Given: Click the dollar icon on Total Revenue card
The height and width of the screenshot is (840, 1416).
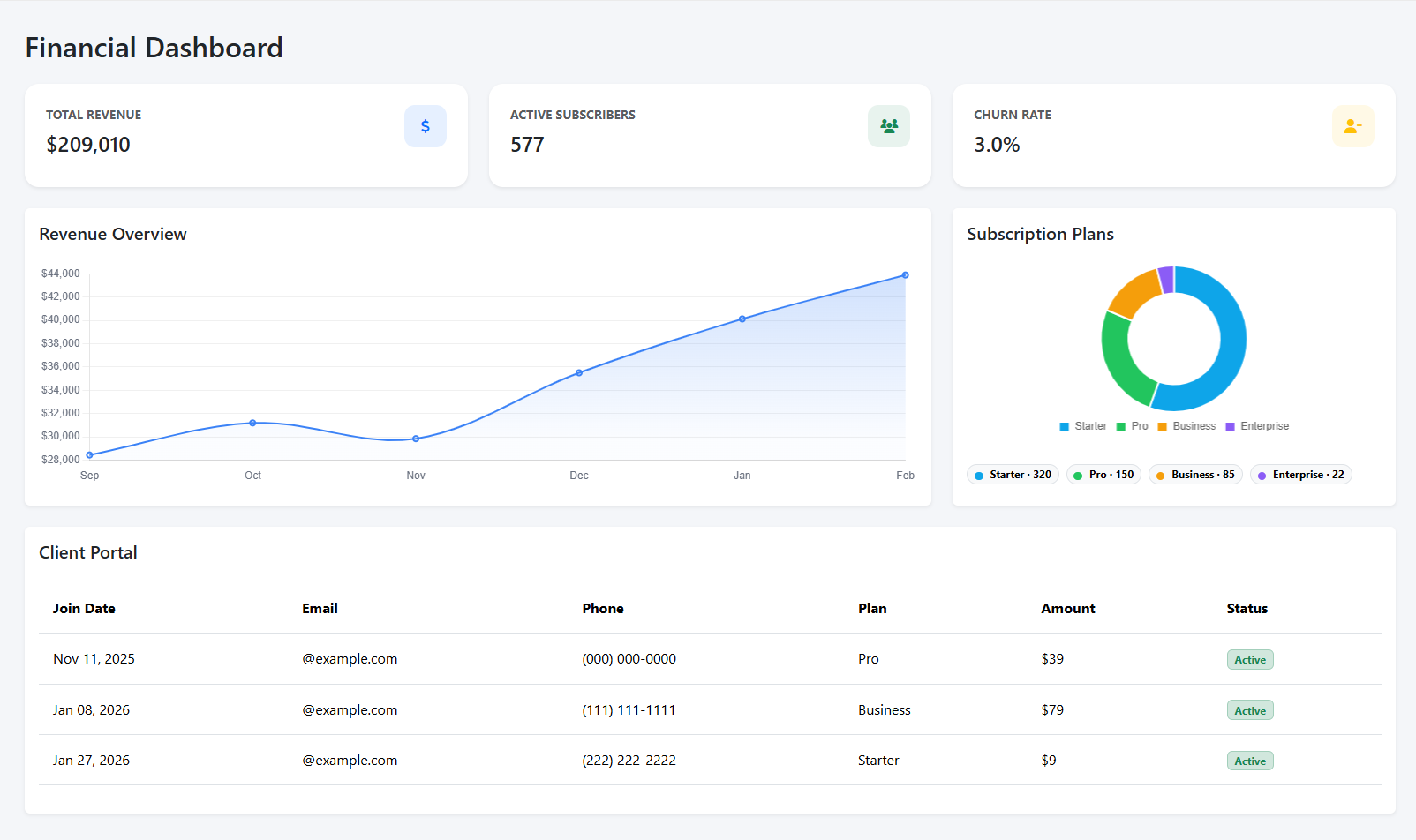Looking at the screenshot, I should point(426,126).
